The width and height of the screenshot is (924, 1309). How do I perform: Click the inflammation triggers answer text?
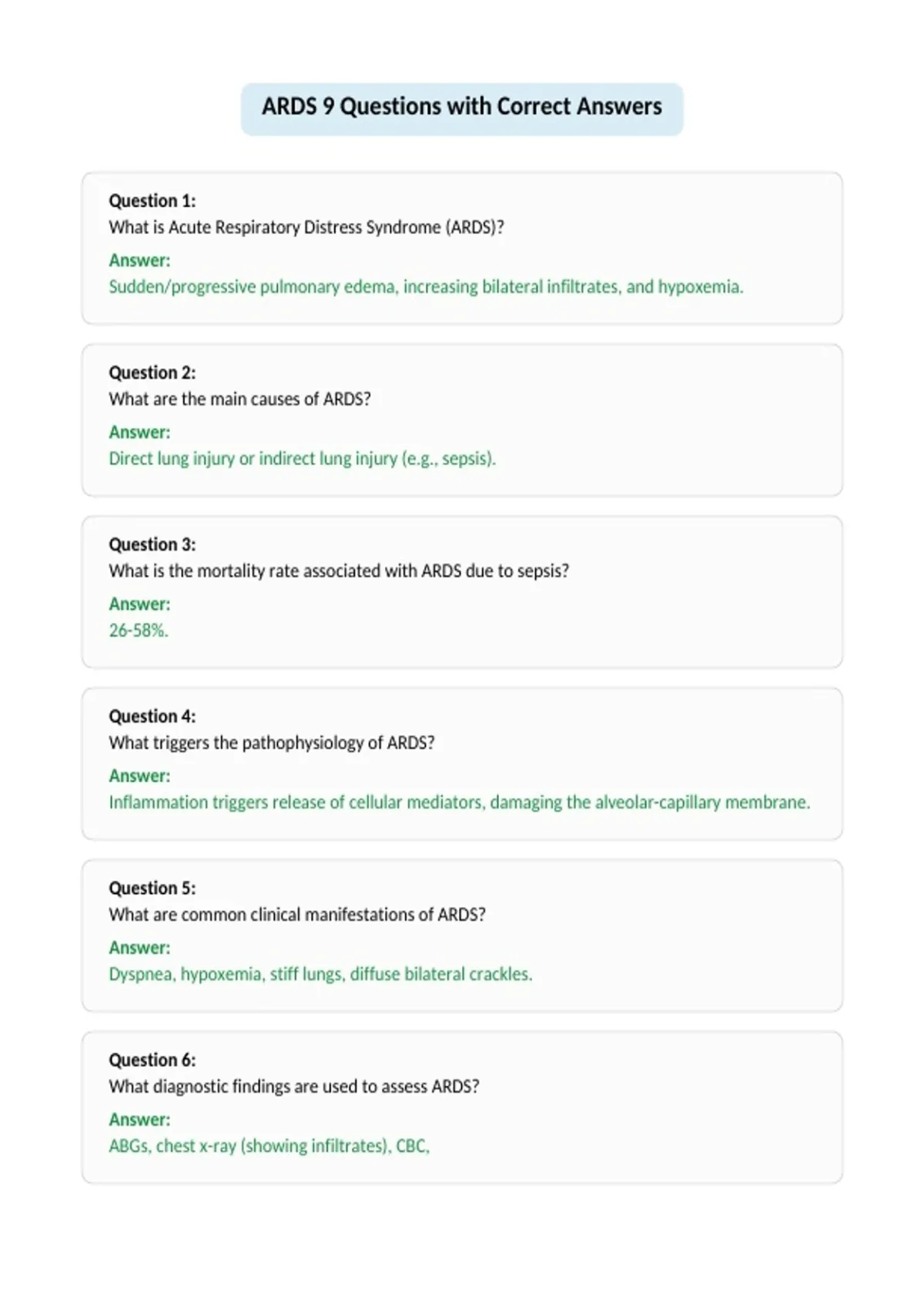point(460,802)
